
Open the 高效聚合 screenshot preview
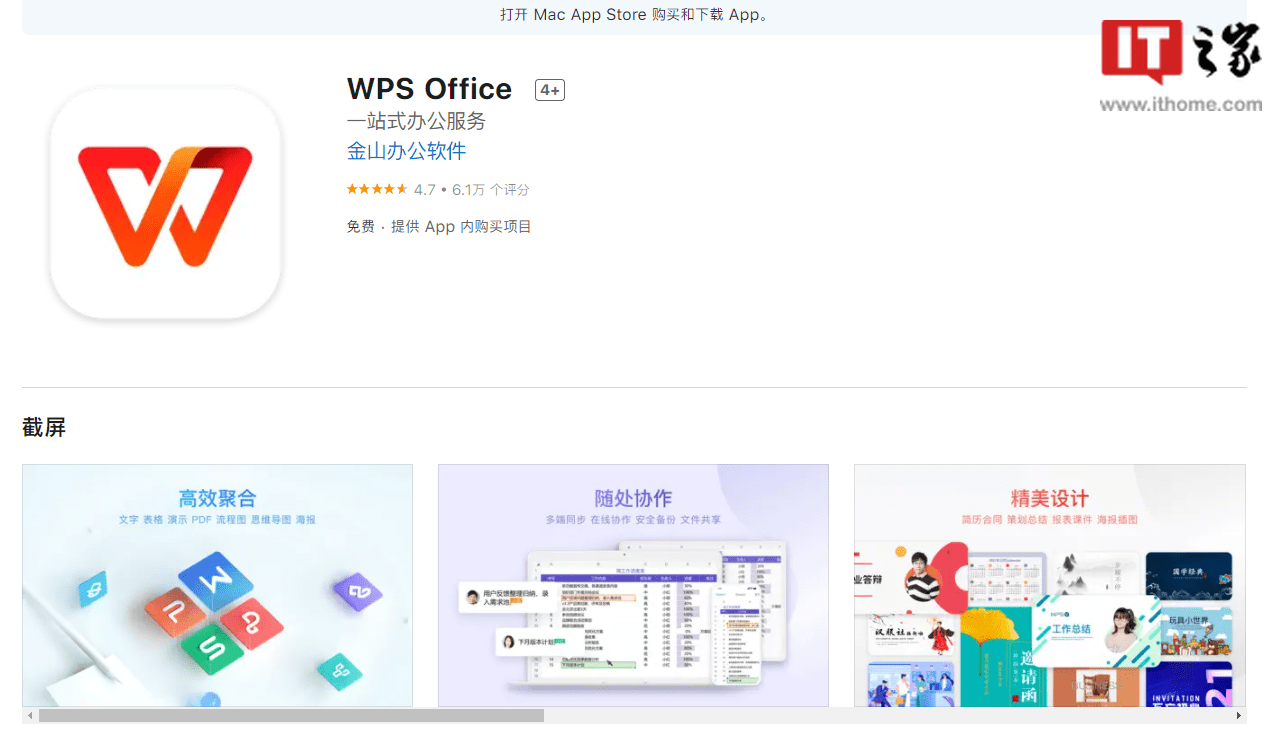pyautogui.click(x=217, y=586)
